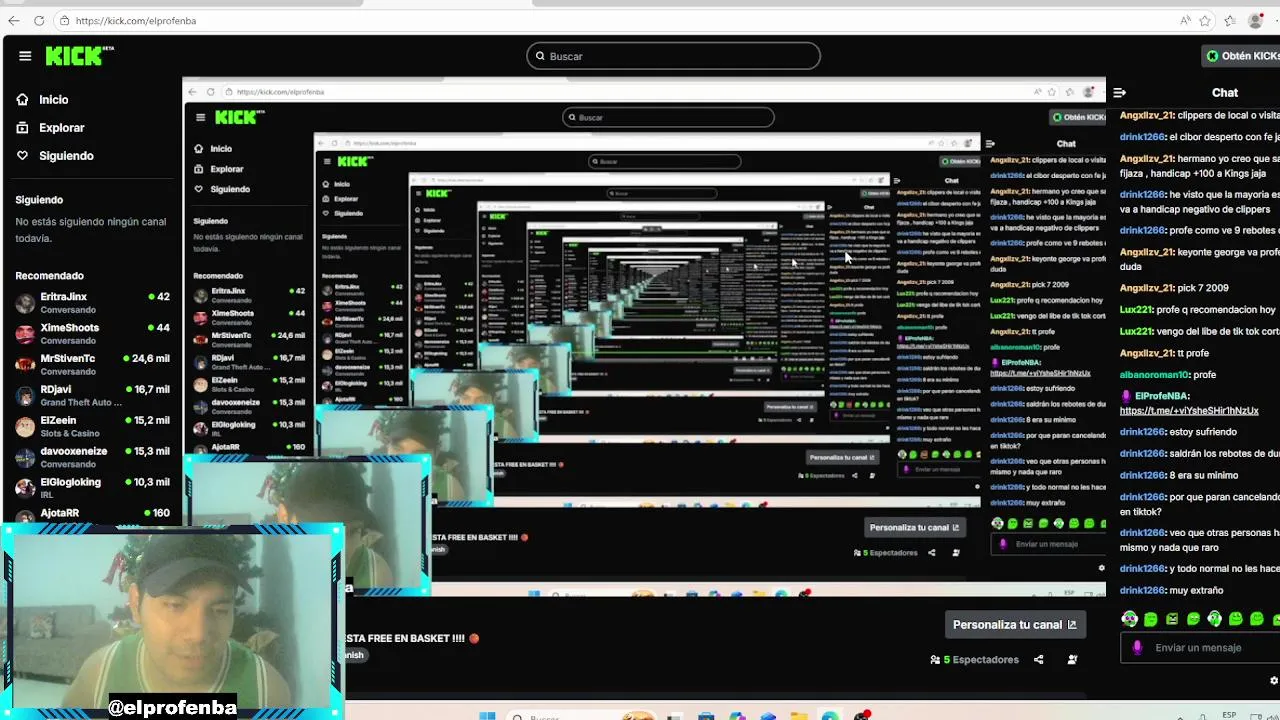Viewport: 1280px width, 720px height.
Task: Click the KICK logo in header
Action: click(80, 56)
